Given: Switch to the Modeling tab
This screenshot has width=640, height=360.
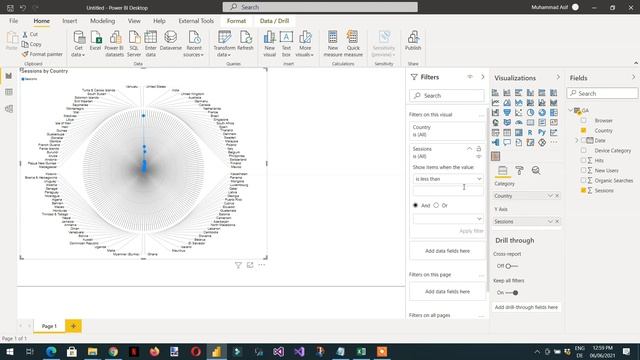Looking at the screenshot, I should [102, 21].
